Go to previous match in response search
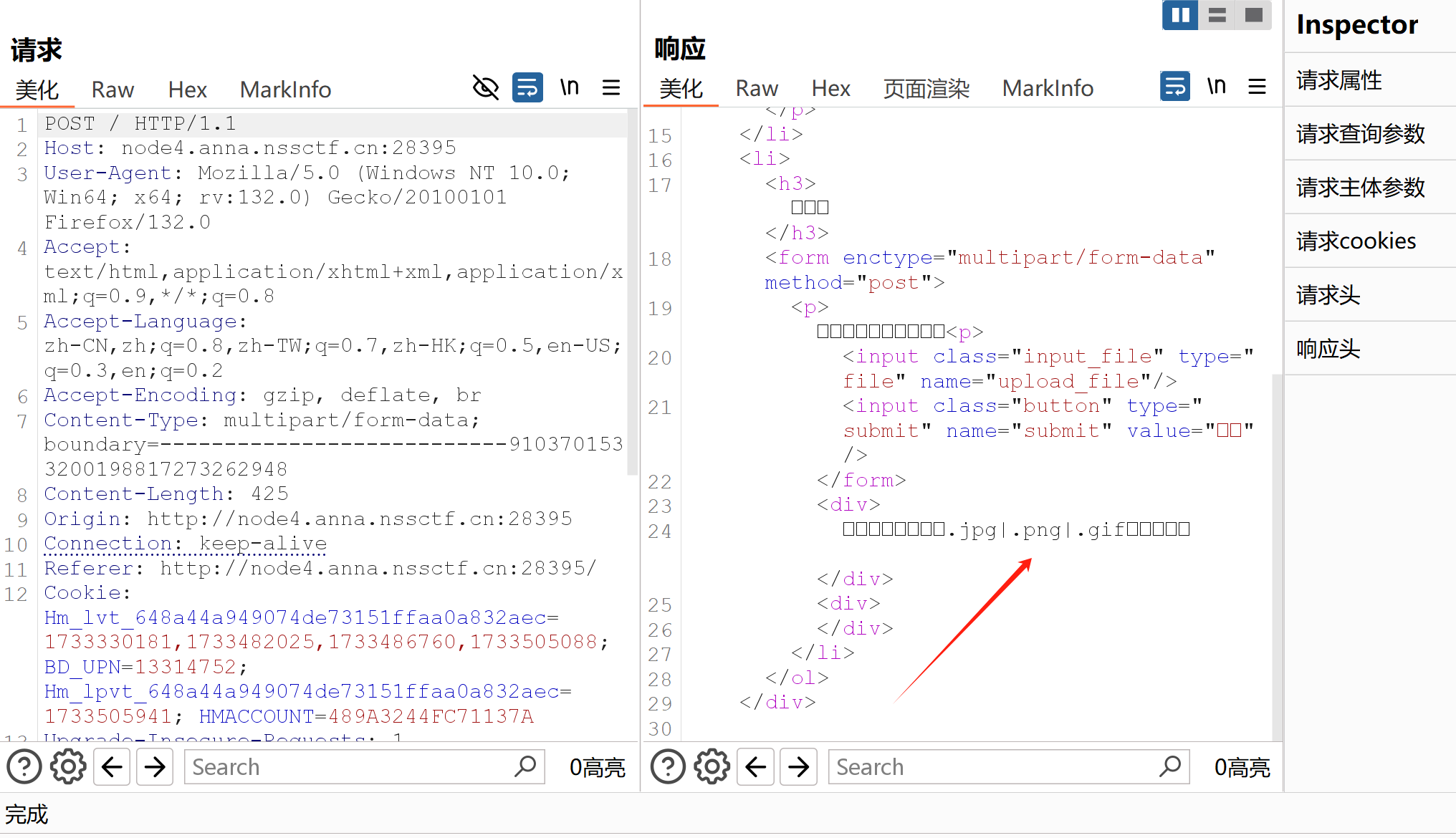The height and width of the screenshot is (838, 1456). (756, 767)
